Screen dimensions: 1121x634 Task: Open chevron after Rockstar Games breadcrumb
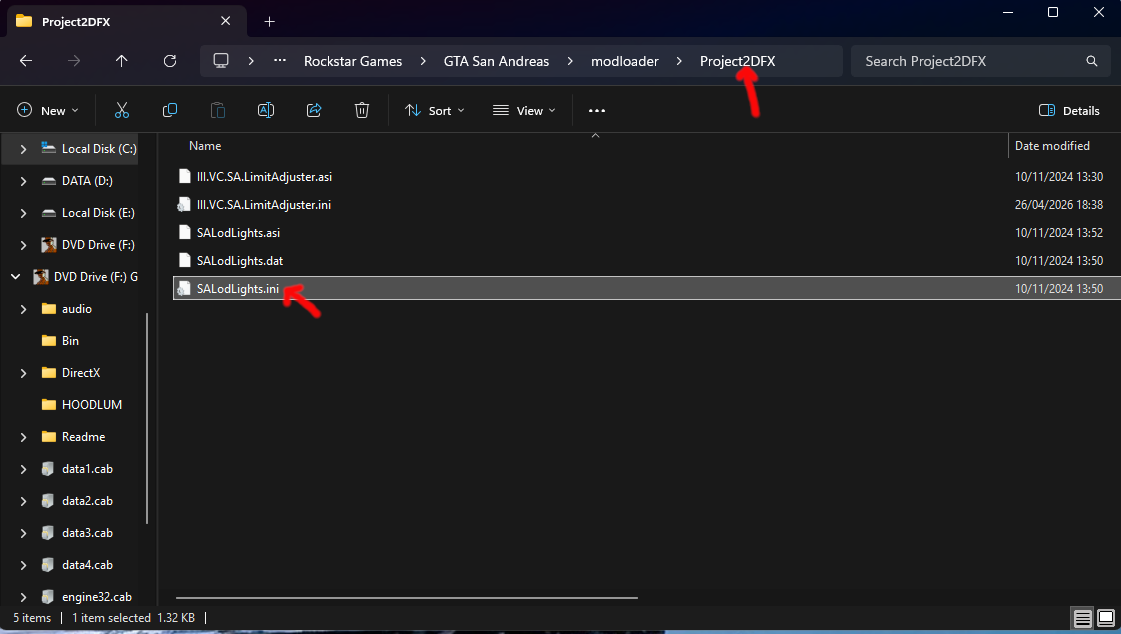click(423, 61)
